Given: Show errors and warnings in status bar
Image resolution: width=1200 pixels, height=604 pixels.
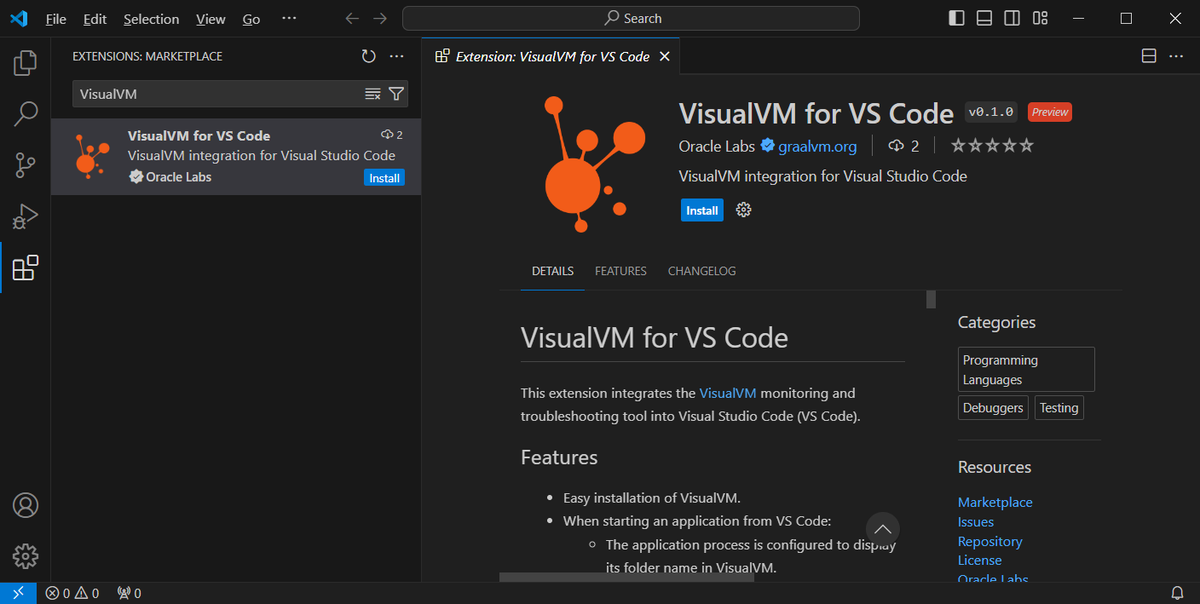Looking at the screenshot, I should coord(72,593).
